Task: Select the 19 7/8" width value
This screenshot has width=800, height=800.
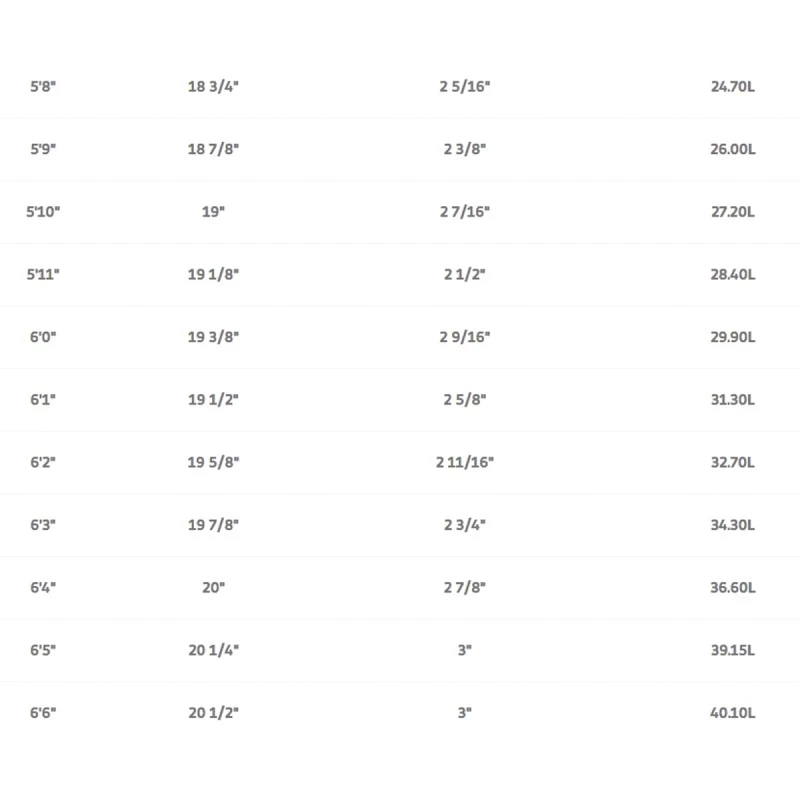Action: [213, 525]
